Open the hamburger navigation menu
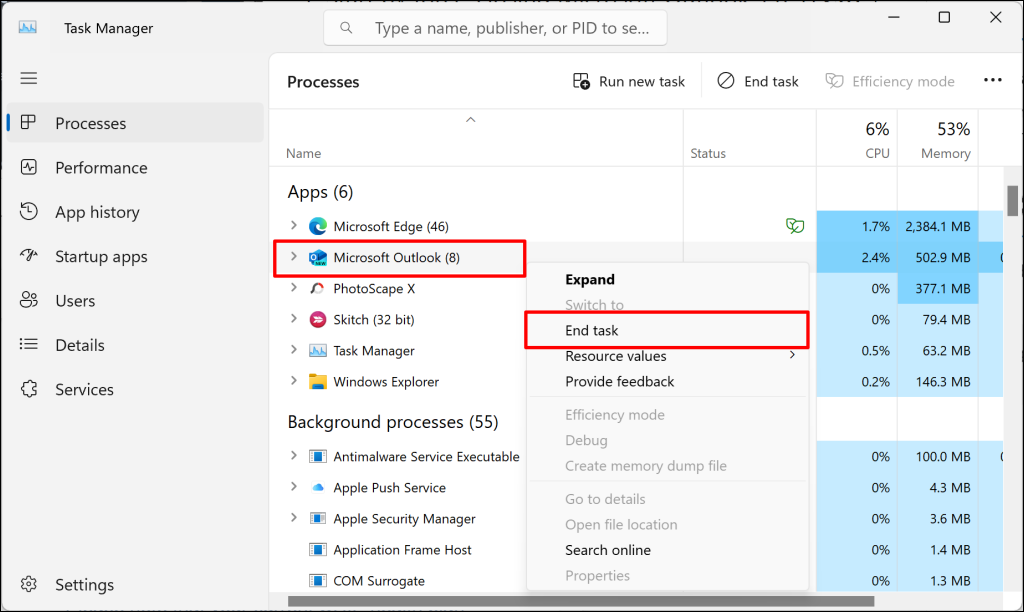1024x612 pixels. coord(28,78)
